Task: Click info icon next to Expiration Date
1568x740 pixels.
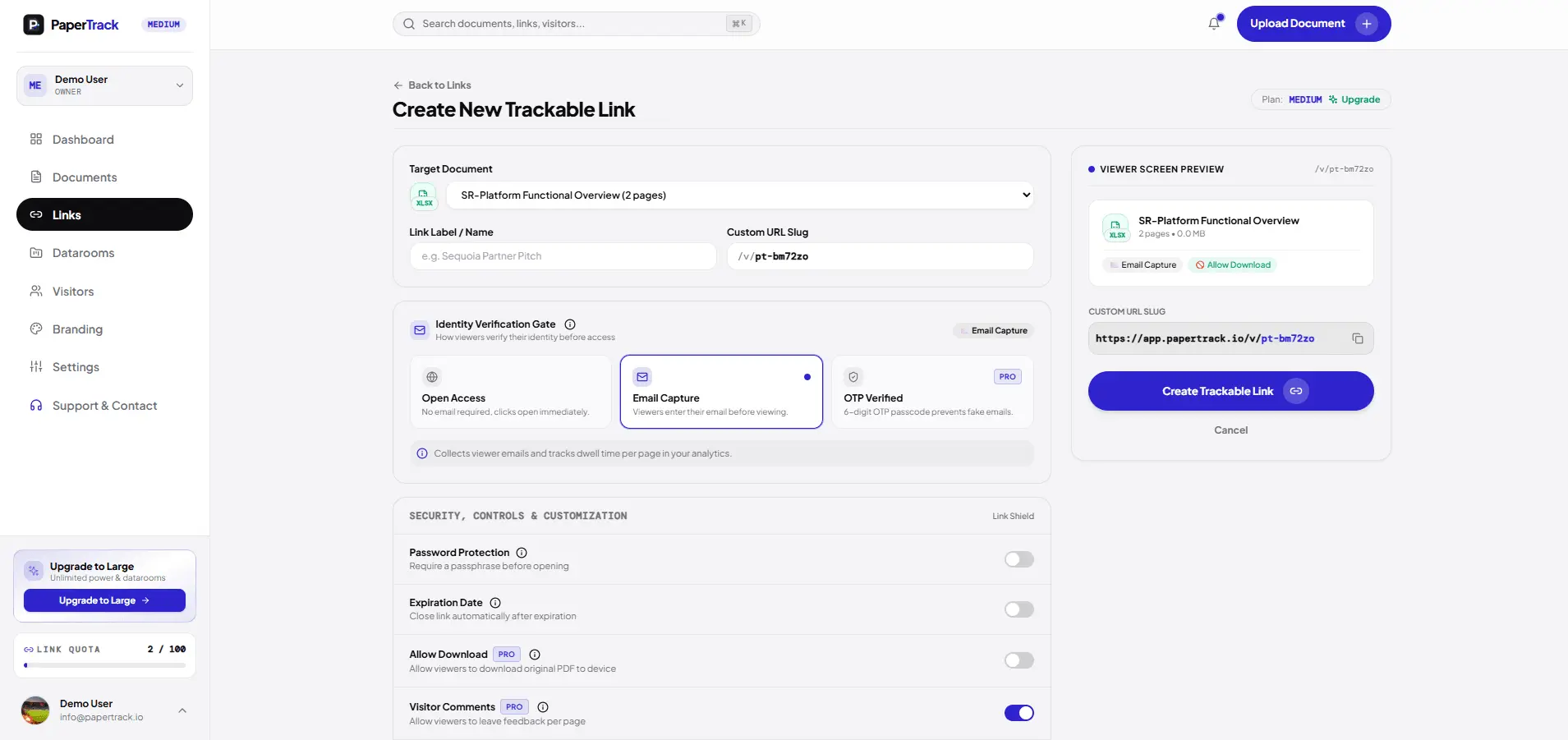Action: tap(495, 603)
